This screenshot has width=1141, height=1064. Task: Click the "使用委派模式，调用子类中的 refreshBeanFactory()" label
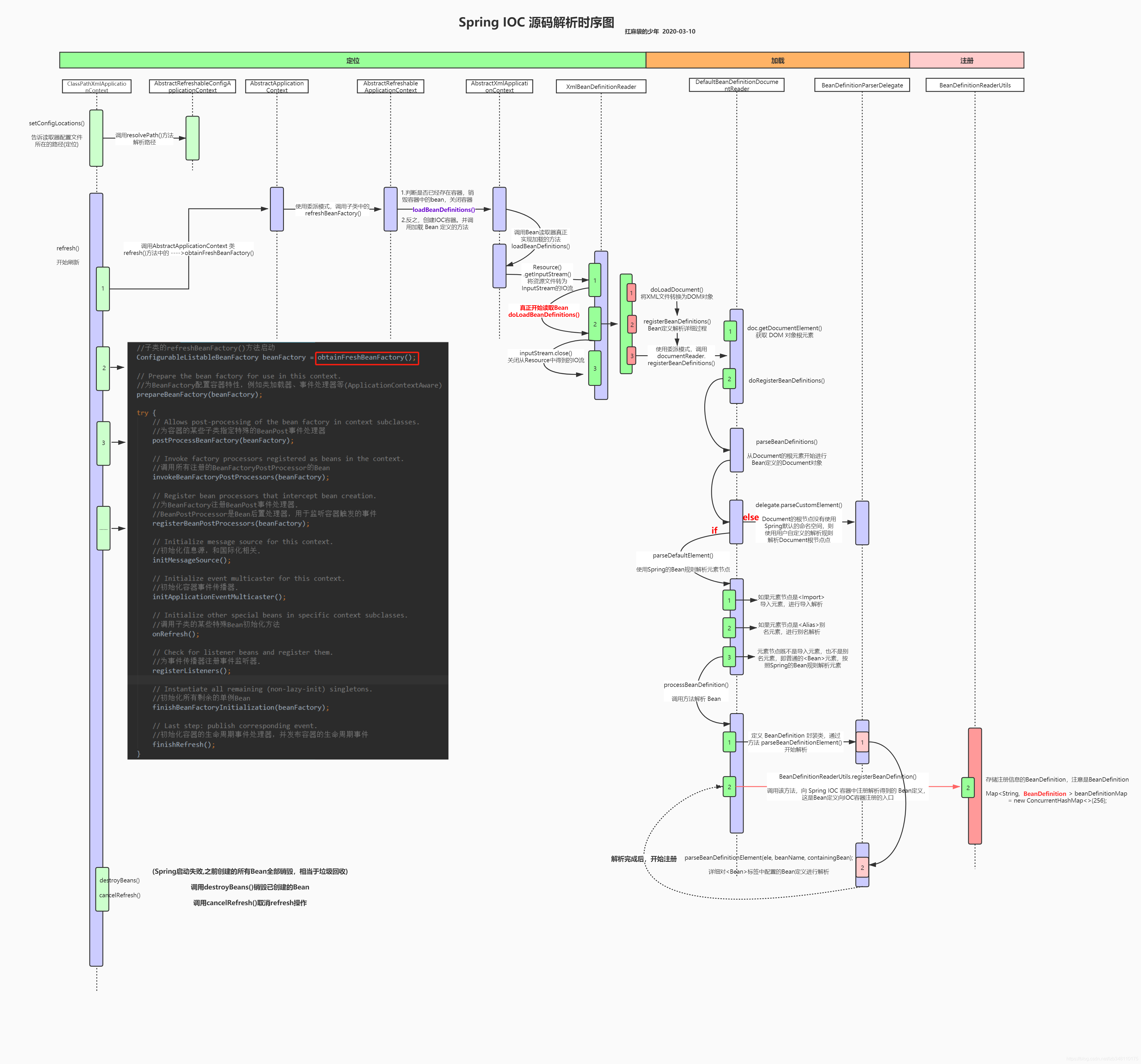tap(333, 210)
